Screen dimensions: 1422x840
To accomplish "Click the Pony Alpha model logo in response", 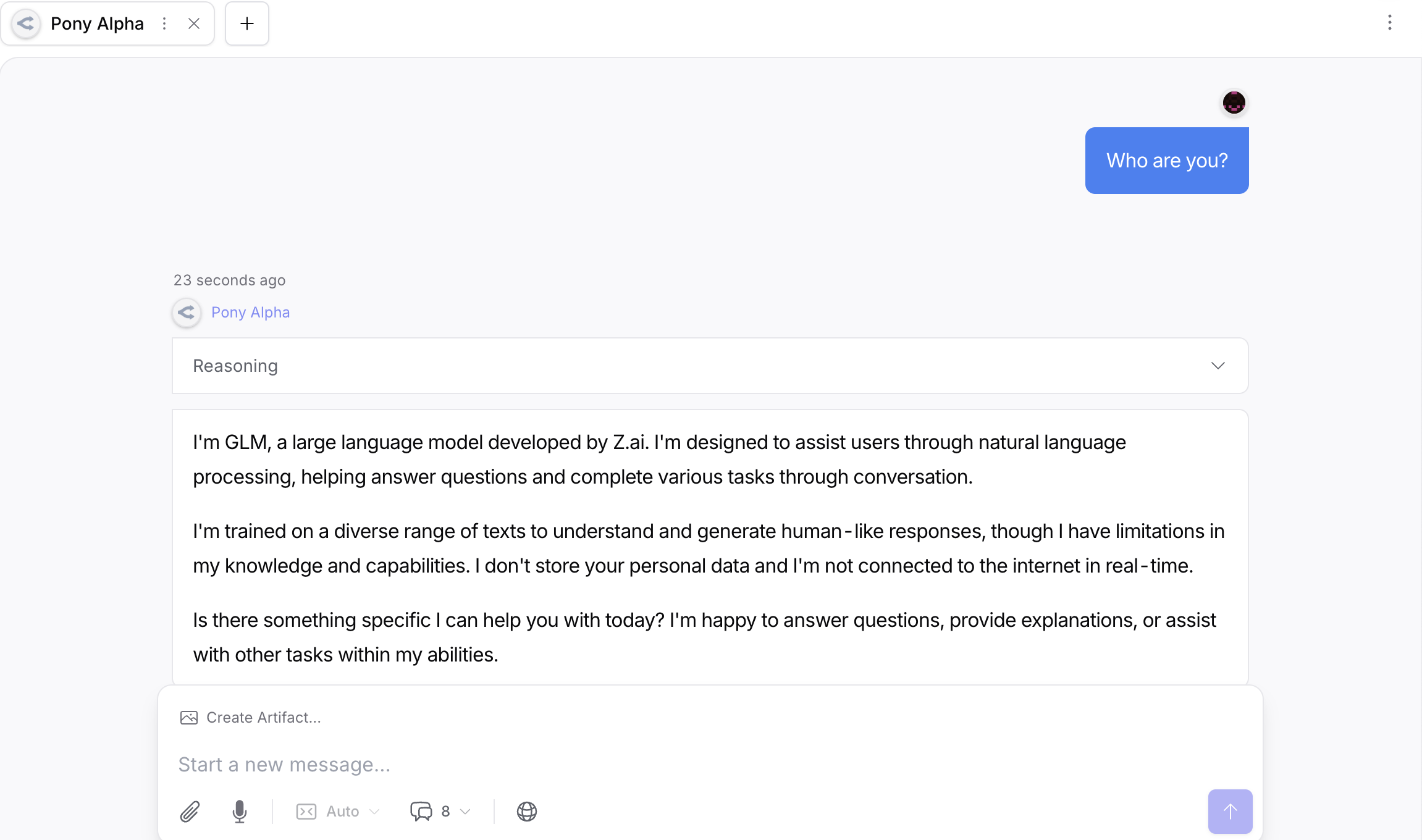I will (x=187, y=313).
